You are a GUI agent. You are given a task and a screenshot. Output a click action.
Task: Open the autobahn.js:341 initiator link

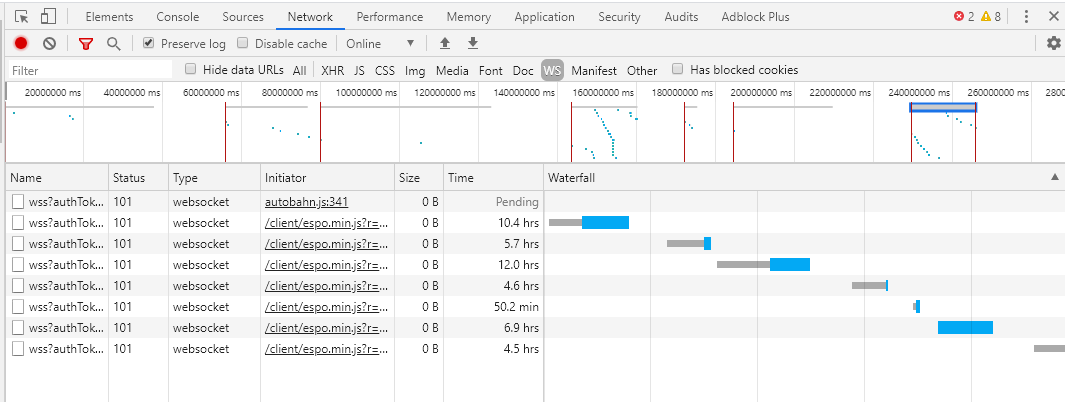click(306, 202)
